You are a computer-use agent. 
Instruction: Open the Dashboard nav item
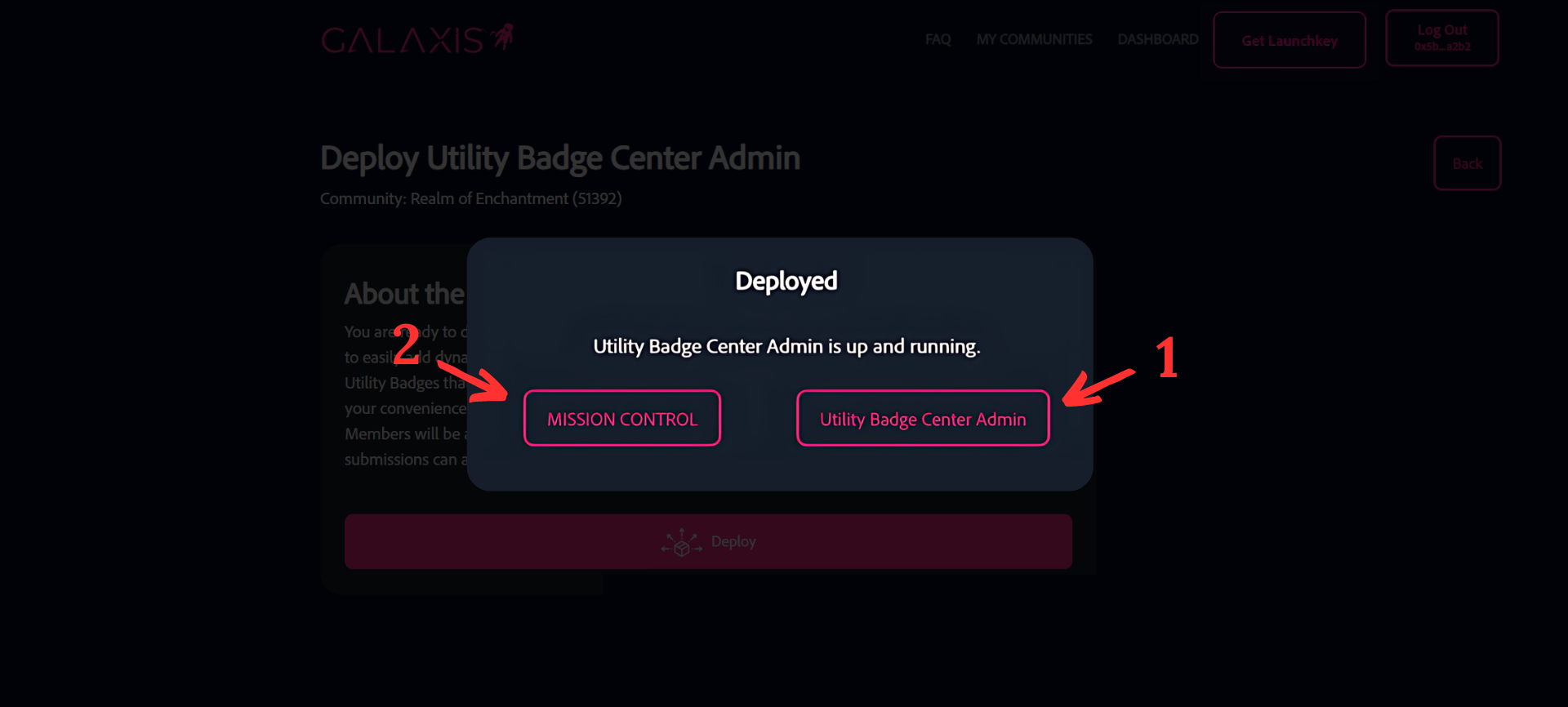click(x=1157, y=39)
